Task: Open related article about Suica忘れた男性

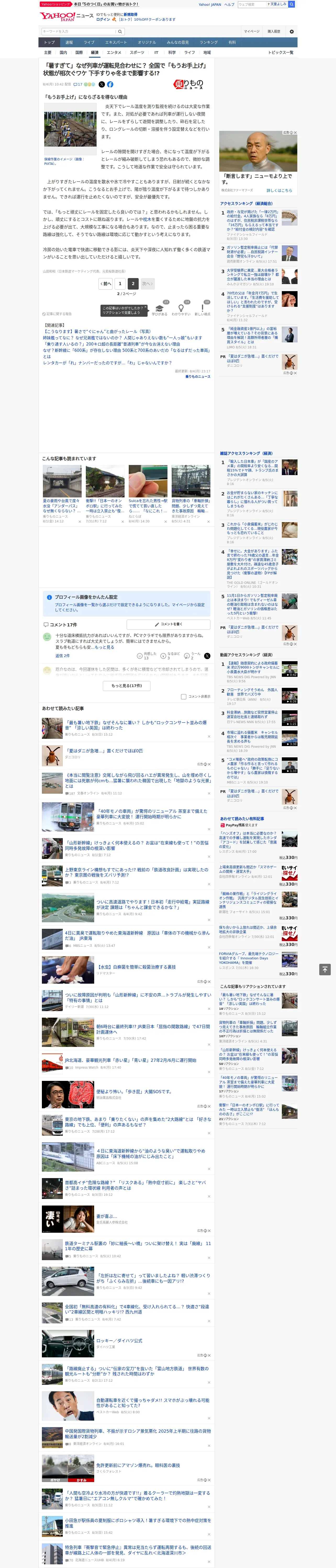Action: point(148,494)
